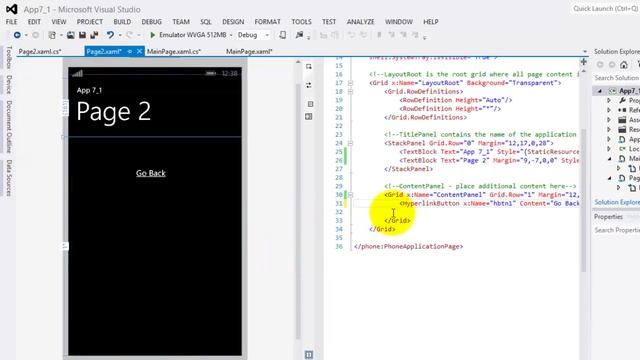
Task: Click the Solution Explorer Home icon
Action: [624, 64]
